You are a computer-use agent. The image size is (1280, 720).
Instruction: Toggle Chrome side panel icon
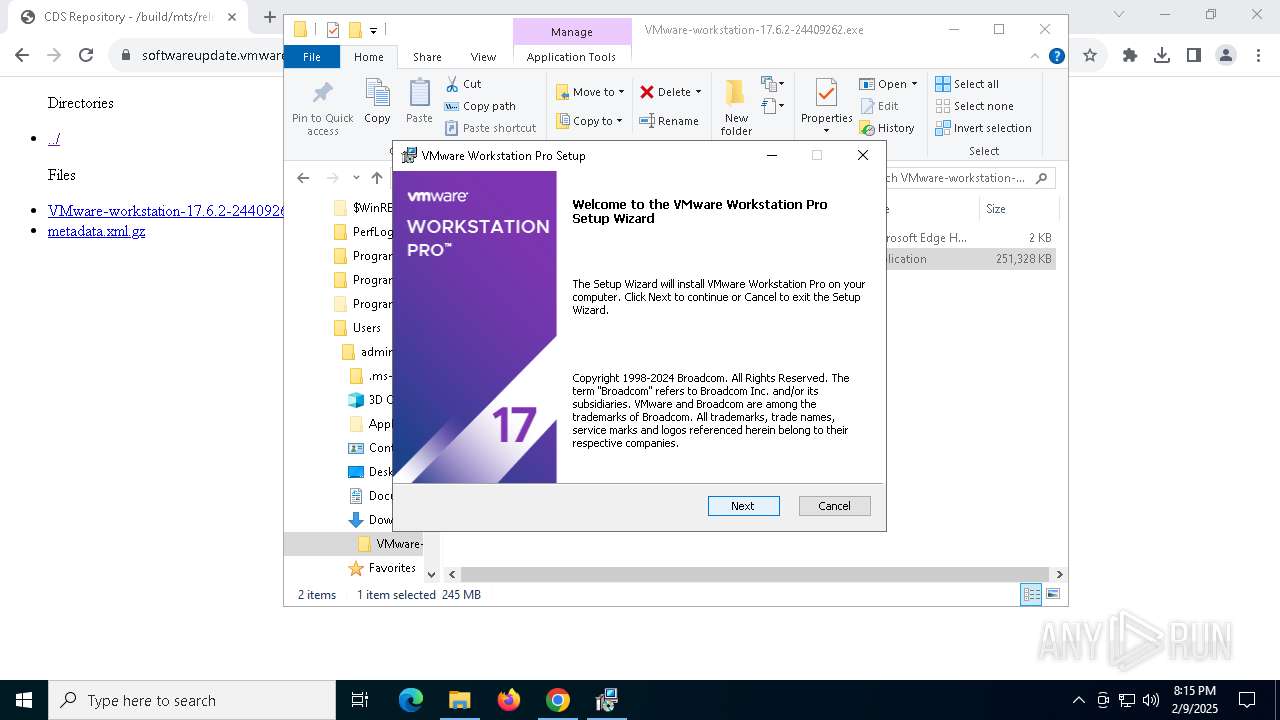[1194, 55]
